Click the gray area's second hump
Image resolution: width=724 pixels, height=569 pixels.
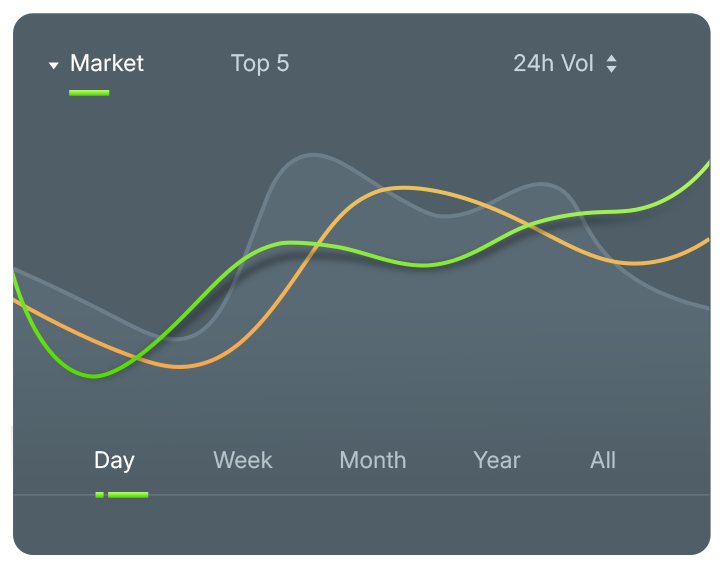tap(541, 184)
